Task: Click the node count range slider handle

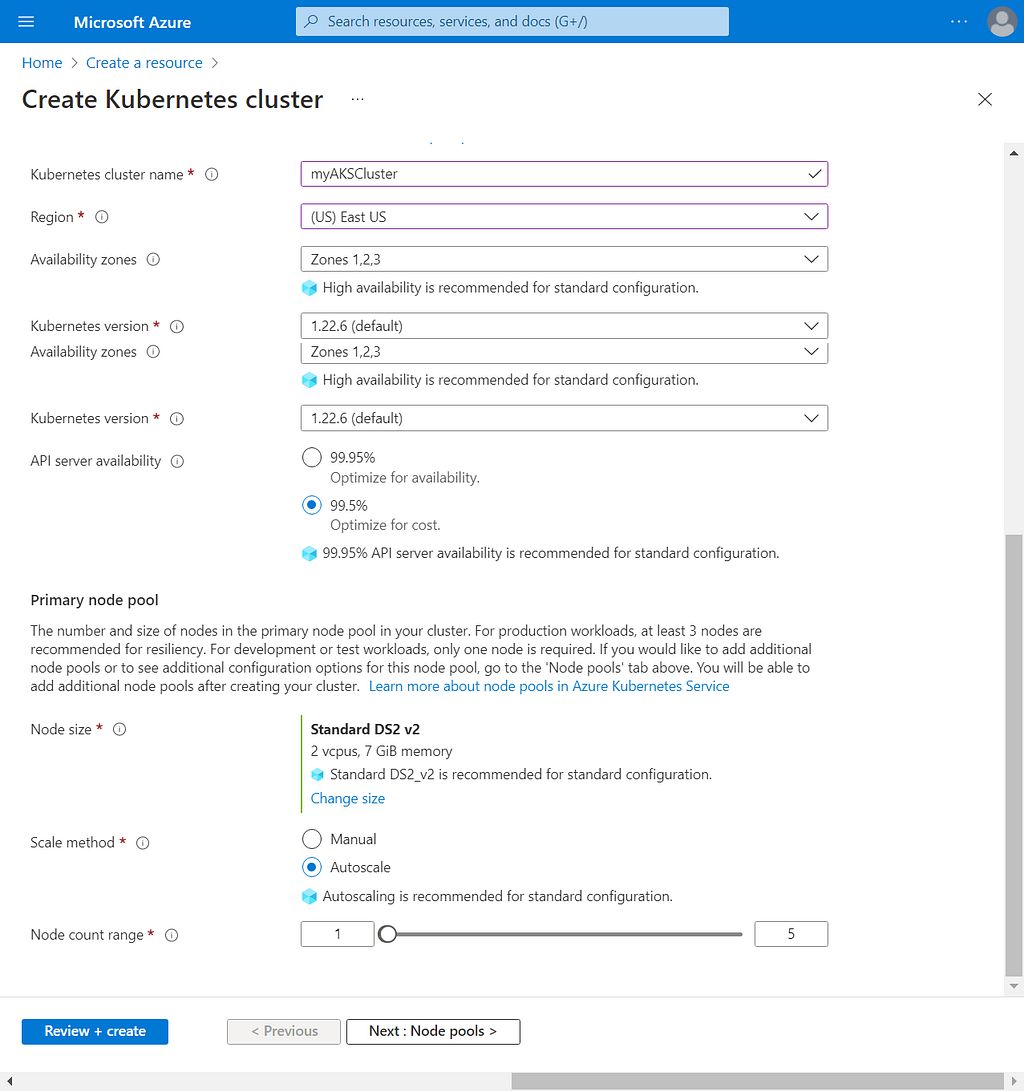Action: [x=387, y=934]
